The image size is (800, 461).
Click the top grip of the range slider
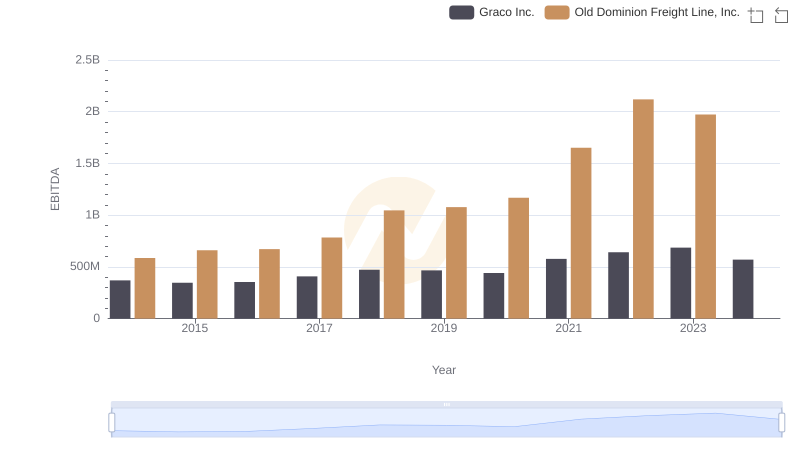[x=446, y=404]
